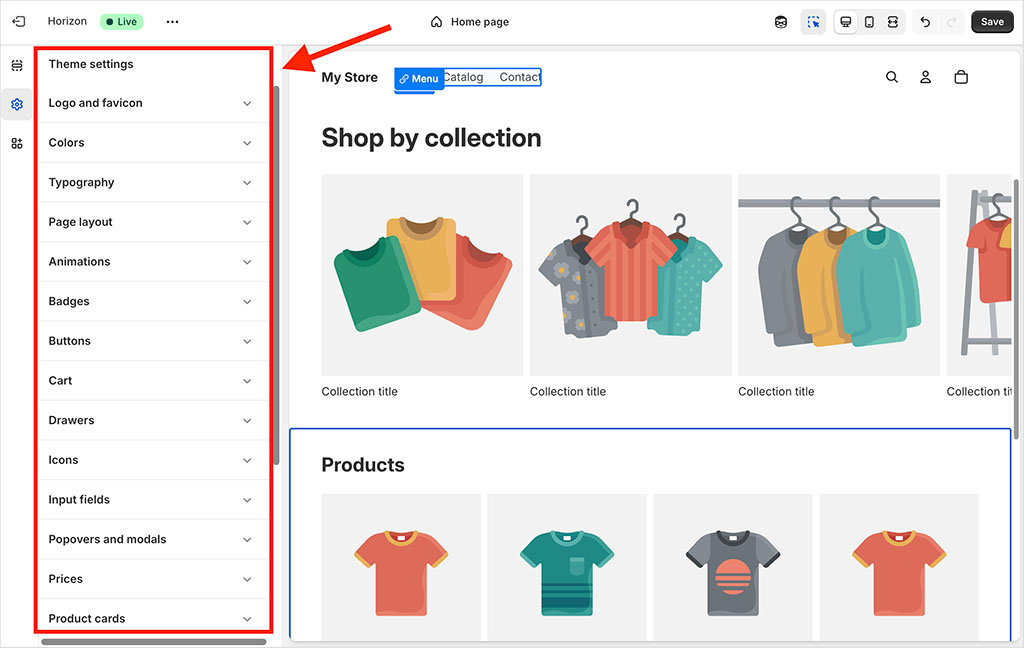Click the first Collection title link
Screen dimensions: 1024x648
point(359,391)
